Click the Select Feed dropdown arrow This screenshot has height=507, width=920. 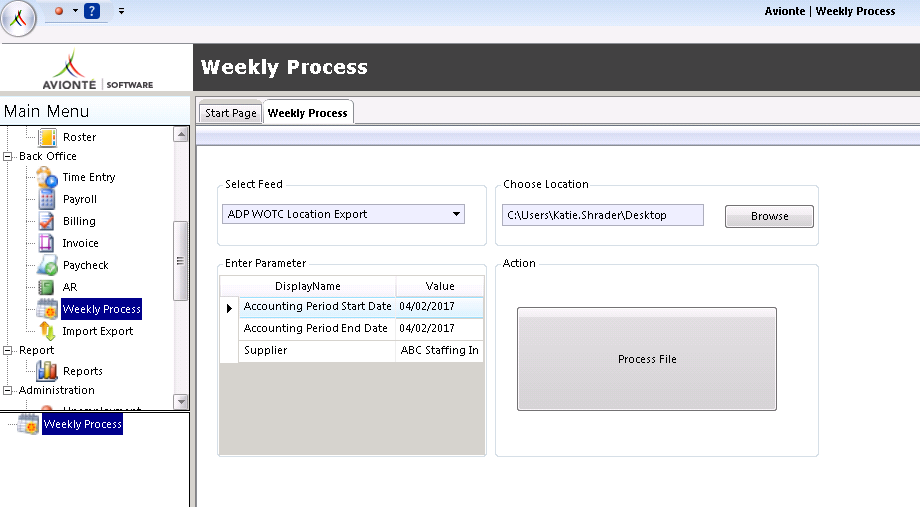(456, 214)
